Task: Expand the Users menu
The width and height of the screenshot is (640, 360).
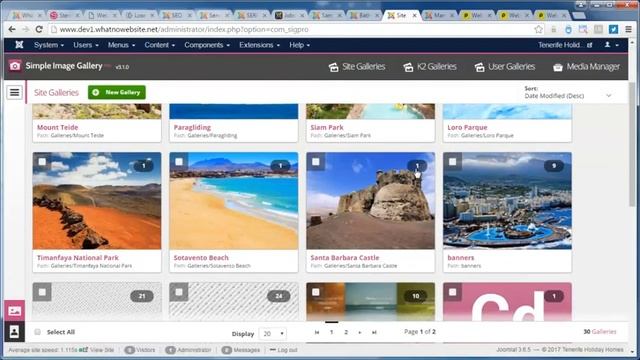Action: [x=86, y=45]
